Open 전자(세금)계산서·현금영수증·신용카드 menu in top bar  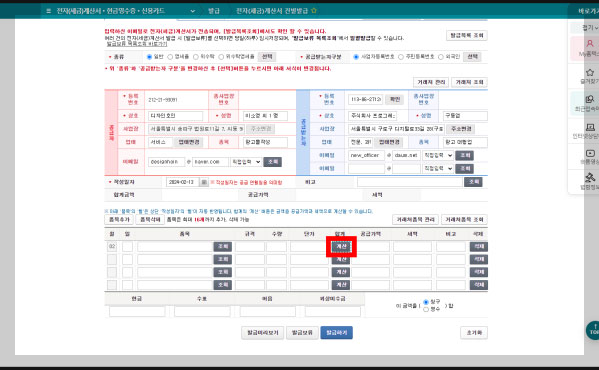[x=110, y=11]
